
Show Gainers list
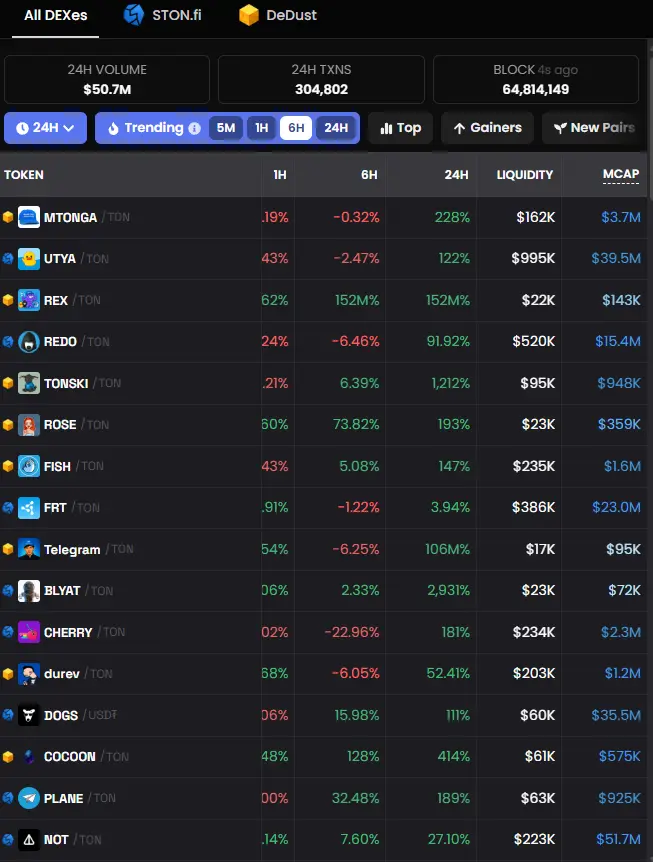point(488,128)
